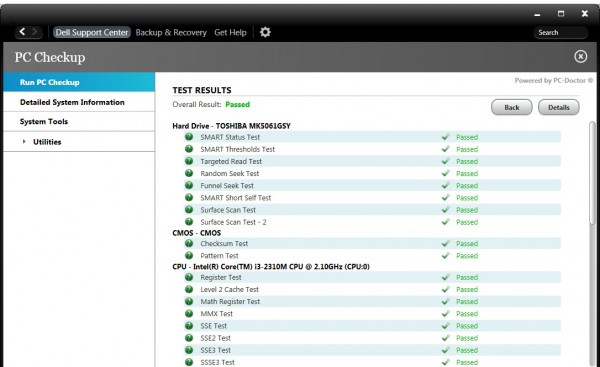Viewport: 600px width, 367px height.
Task: Click checkmark in Funnel Seek Test row
Action: pyautogui.click(x=445, y=185)
